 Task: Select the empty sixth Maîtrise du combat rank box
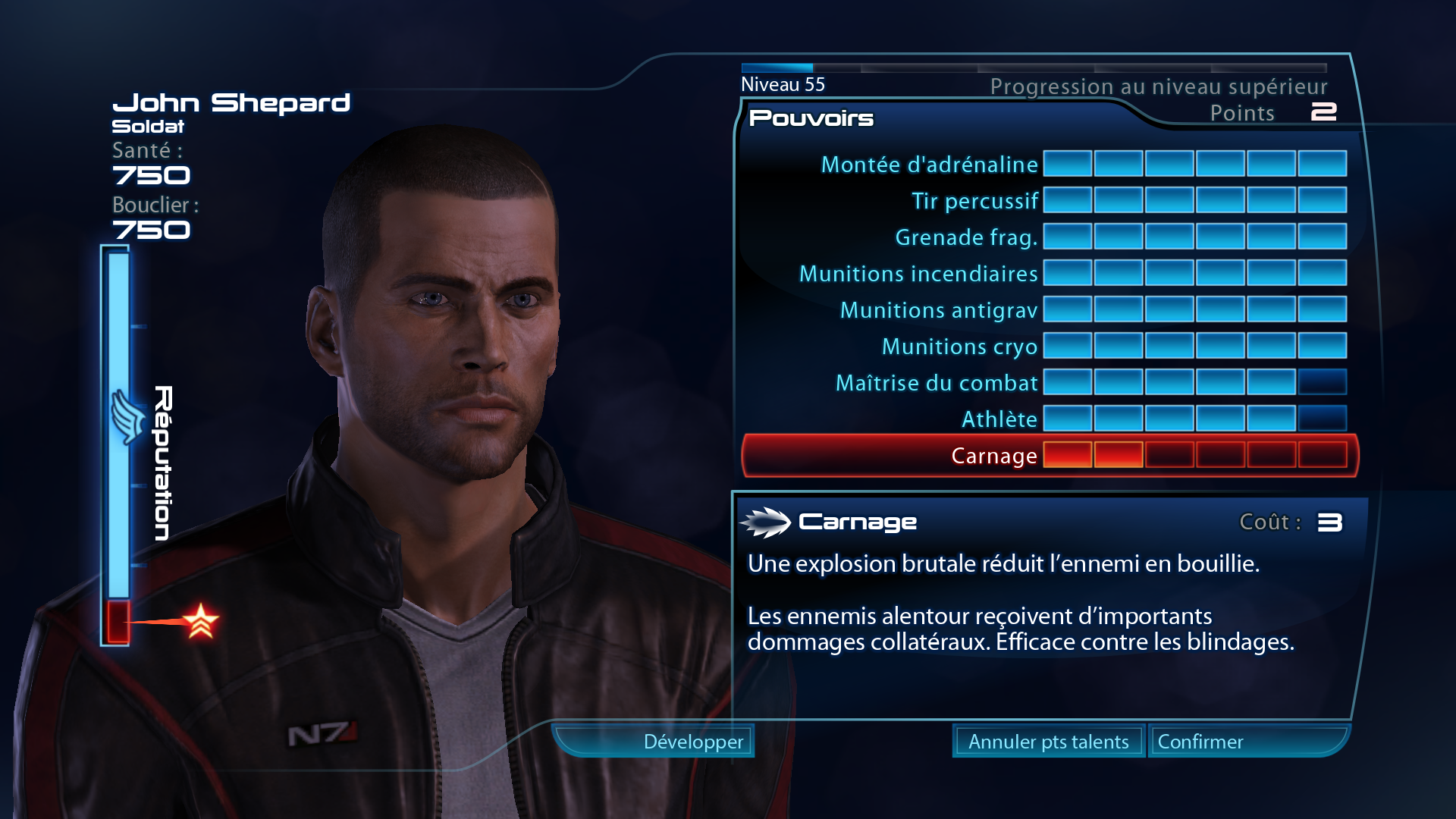pos(1323,382)
